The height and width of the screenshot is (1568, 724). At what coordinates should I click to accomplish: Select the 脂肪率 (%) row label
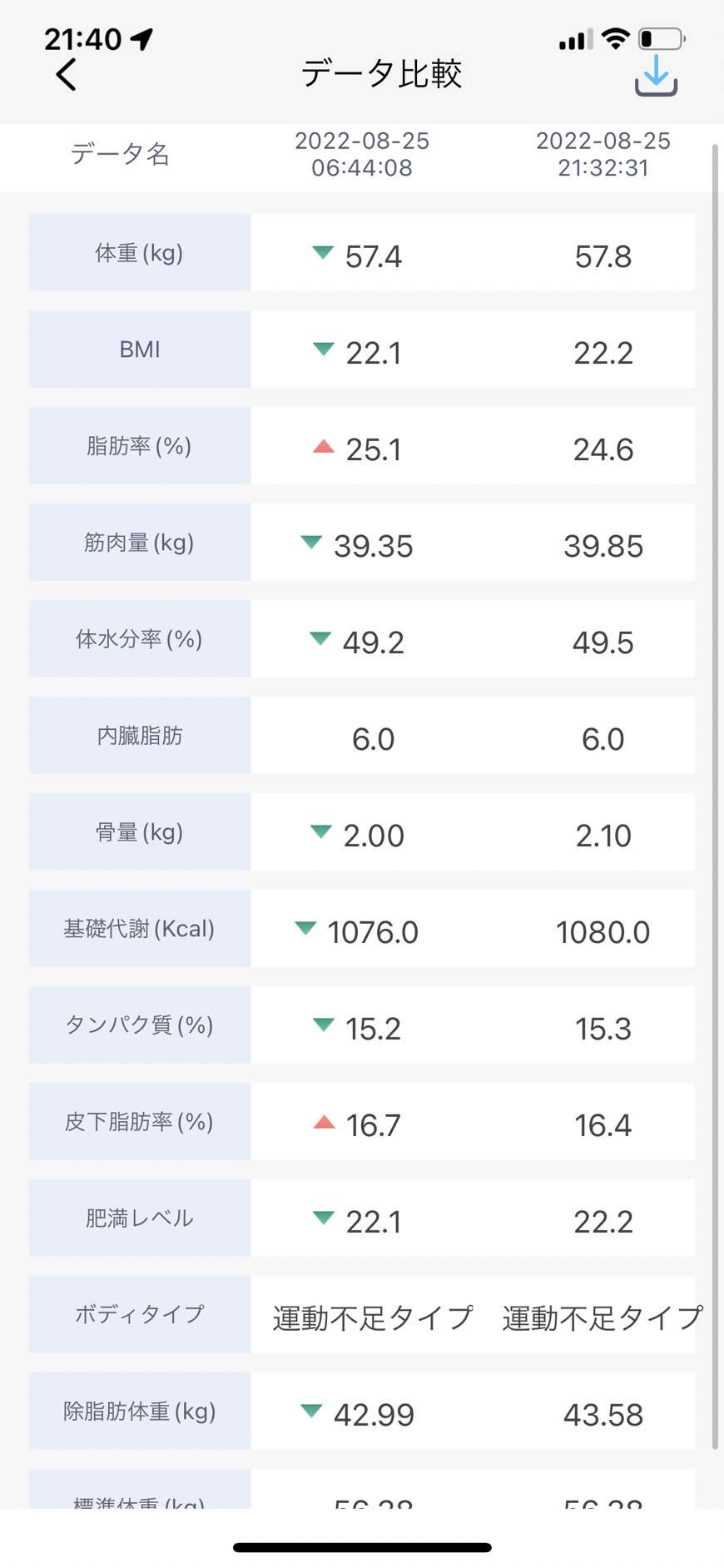(x=140, y=445)
